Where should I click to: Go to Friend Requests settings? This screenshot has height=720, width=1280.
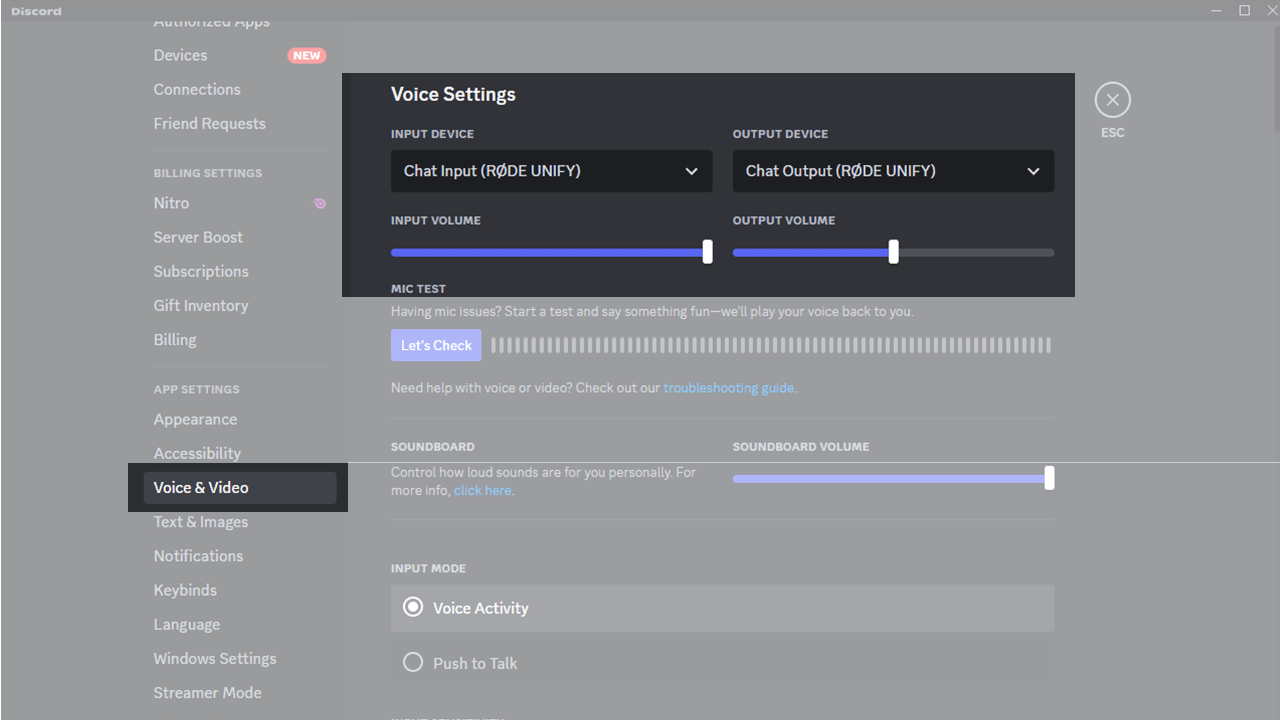click(209, 123)
